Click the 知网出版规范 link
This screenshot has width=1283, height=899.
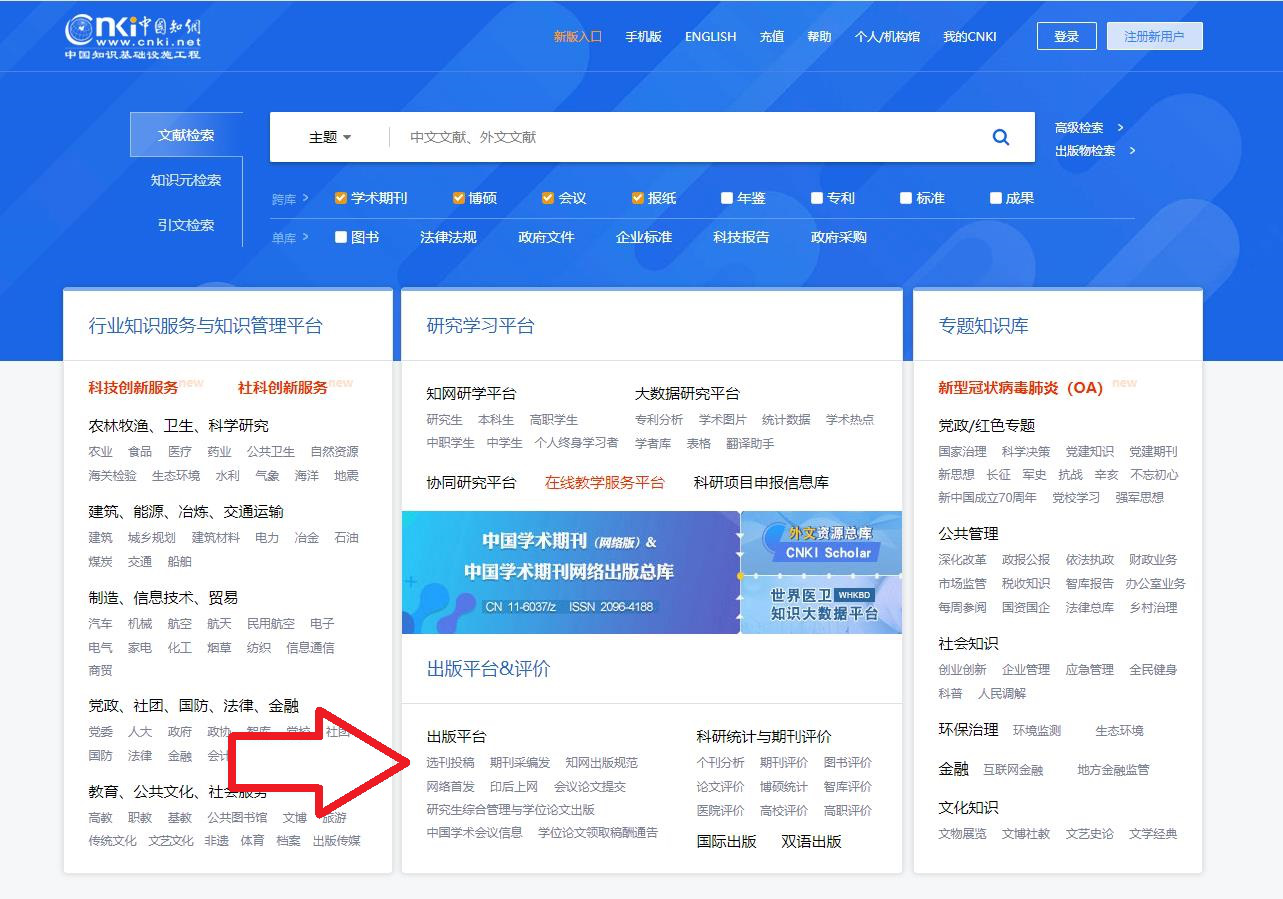click(x=601, y=762)
